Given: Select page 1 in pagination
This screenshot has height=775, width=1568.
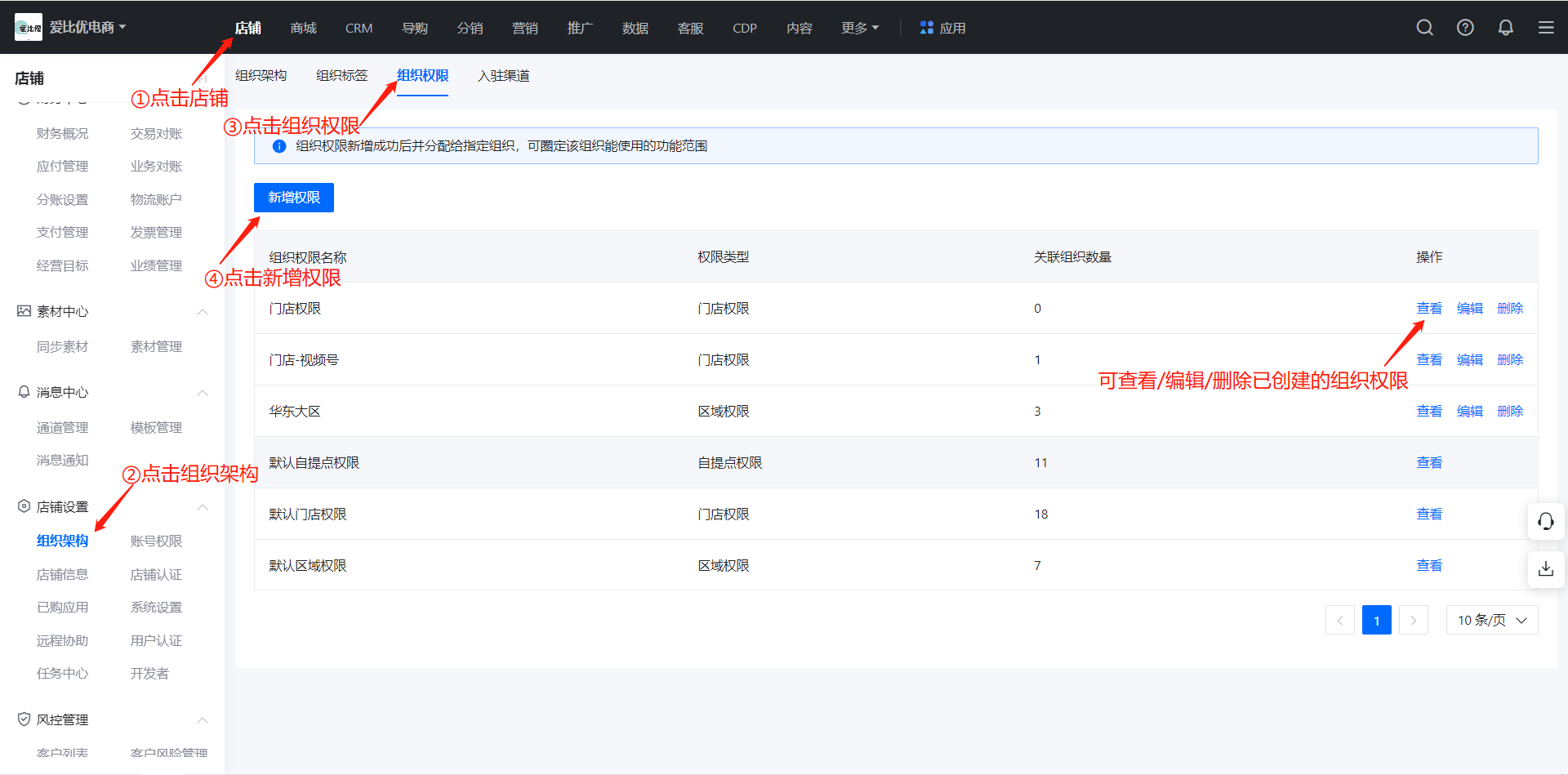Looking at the screenshot, I should (1376, 620).
